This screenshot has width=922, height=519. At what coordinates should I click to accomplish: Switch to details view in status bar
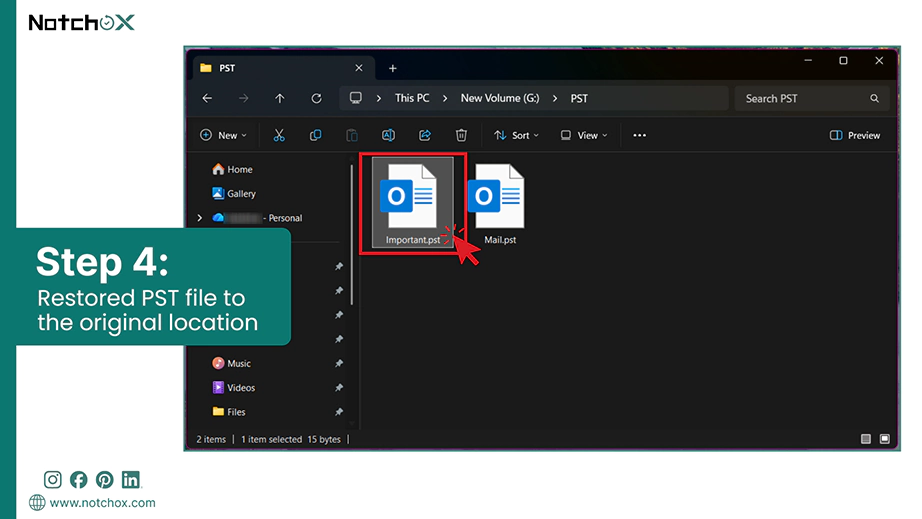pyautogui.click(x=866, y=439)
